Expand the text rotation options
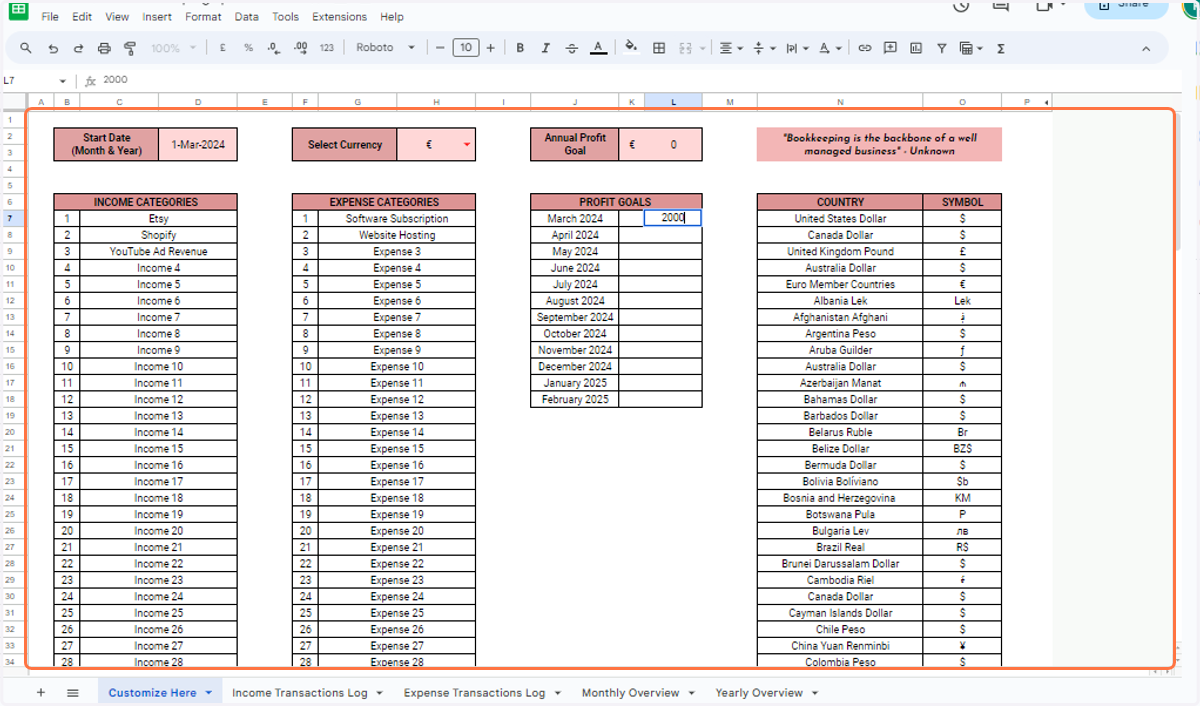The height and width of the screenshot is (706, 1200). coord(830,48)
